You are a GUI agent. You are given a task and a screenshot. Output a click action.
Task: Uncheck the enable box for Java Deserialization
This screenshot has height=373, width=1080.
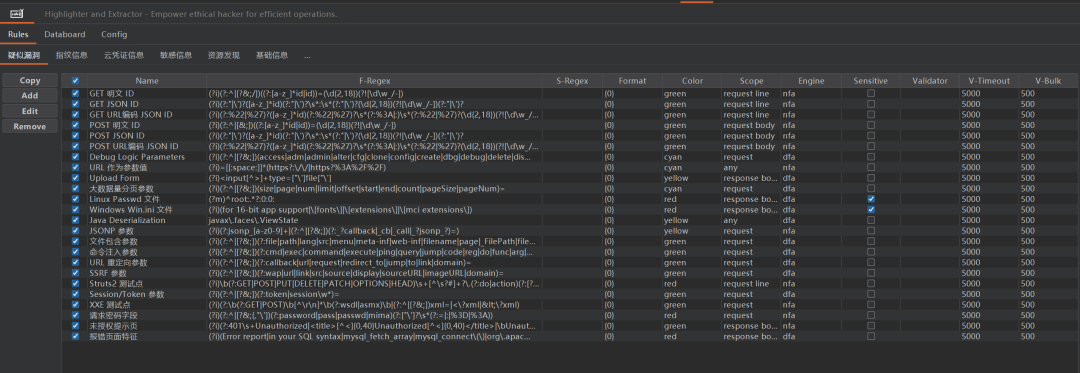[75, 220]
